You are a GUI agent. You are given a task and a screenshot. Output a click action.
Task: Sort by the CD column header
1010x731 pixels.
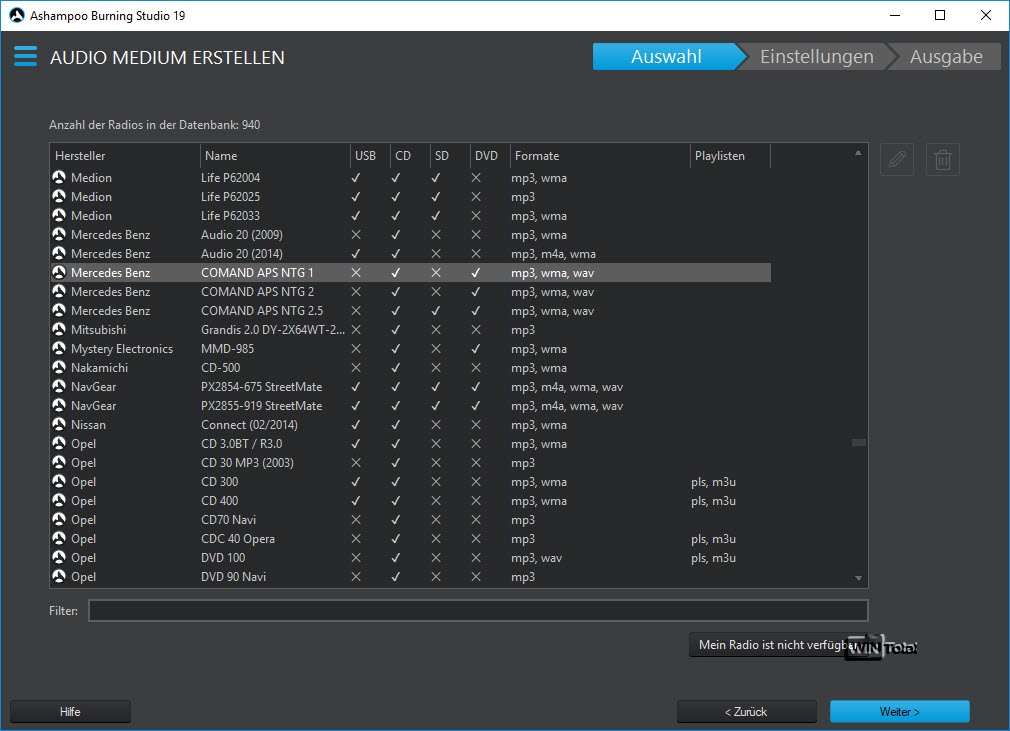410,156
